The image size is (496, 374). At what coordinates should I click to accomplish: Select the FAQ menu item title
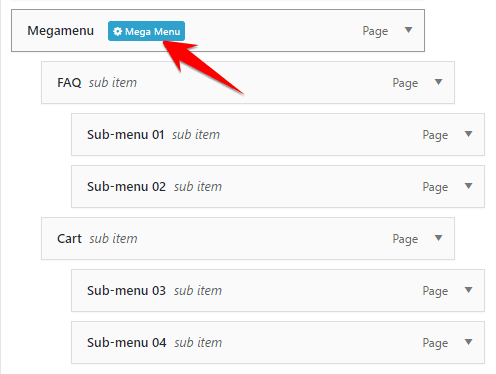69,83
